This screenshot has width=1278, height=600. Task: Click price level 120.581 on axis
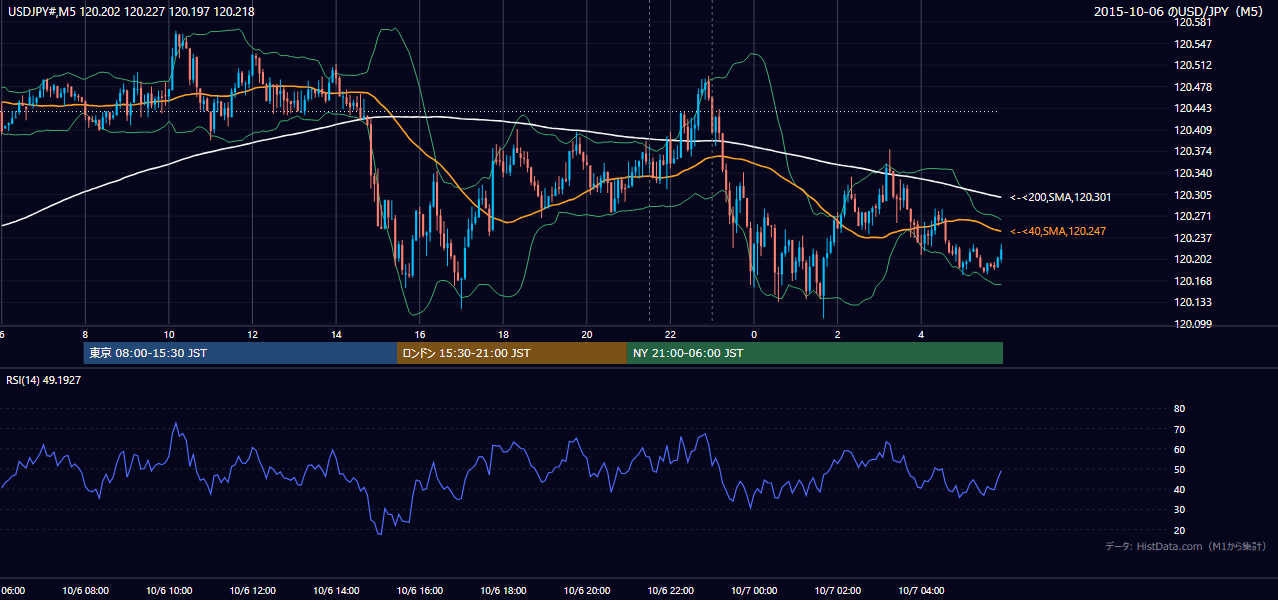point(1194,22)
